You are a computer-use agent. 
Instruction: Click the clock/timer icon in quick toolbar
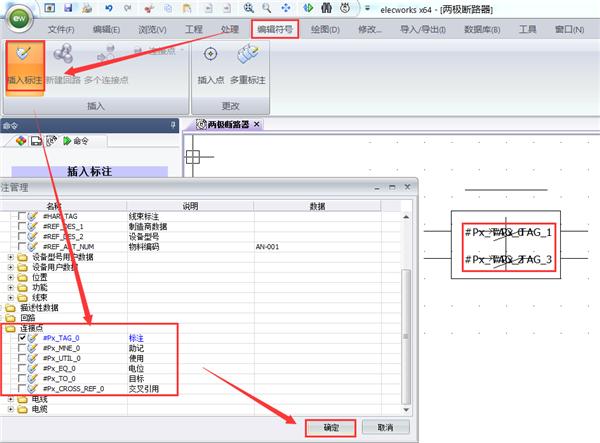[345, 8]
